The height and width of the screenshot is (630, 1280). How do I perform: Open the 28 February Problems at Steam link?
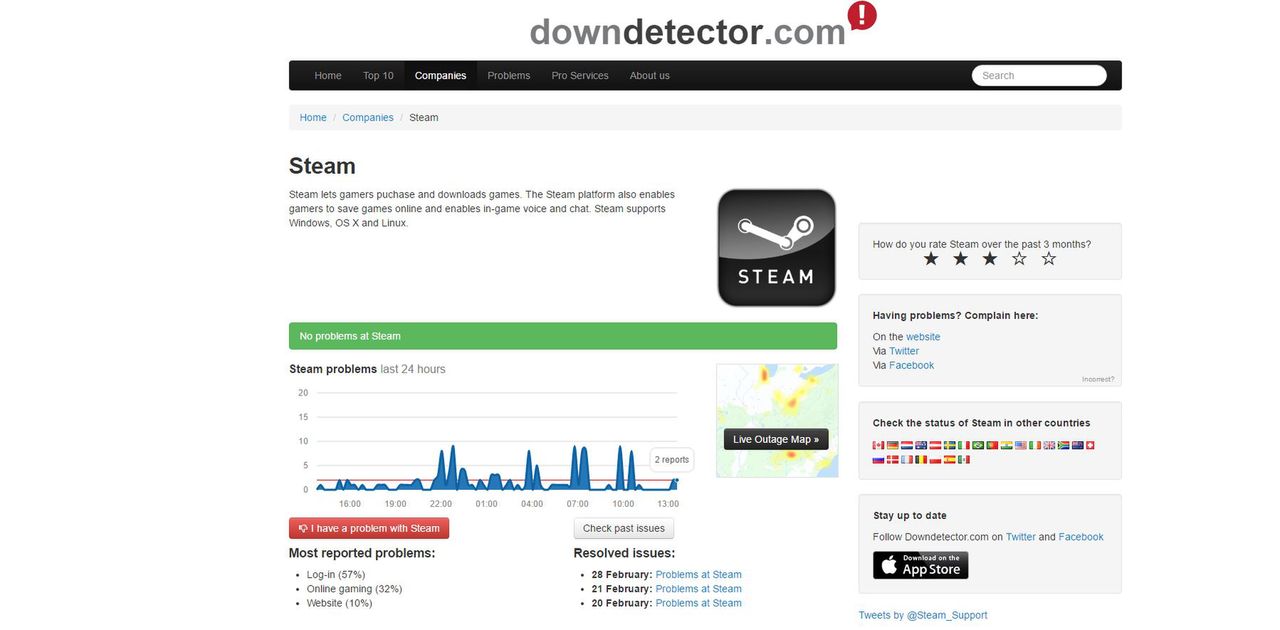click(699, 575)
